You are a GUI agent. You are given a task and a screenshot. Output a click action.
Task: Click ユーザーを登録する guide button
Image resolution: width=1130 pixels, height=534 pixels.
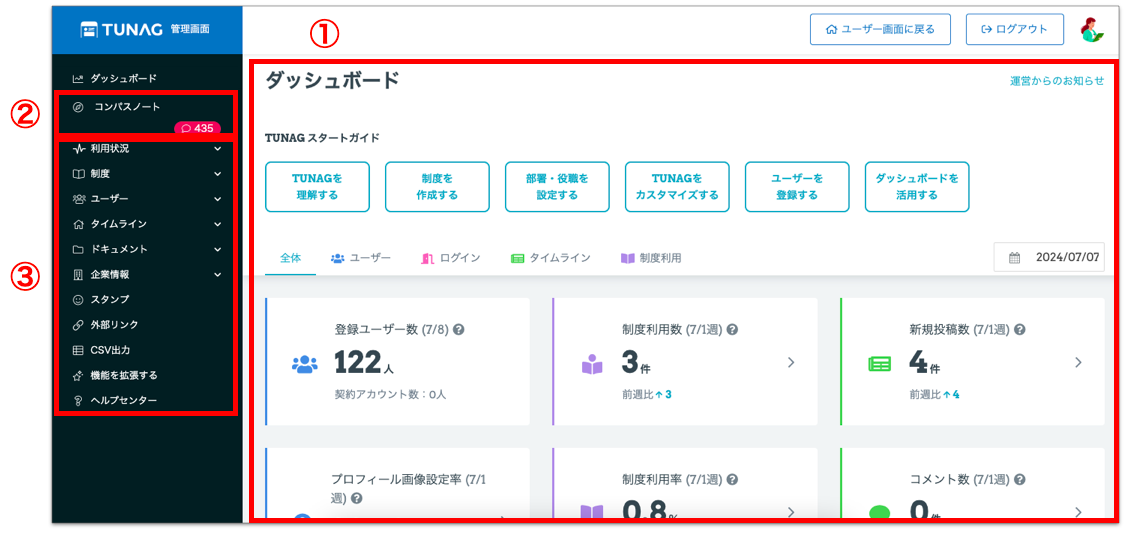pyautogui.click(x=797, y=187)
